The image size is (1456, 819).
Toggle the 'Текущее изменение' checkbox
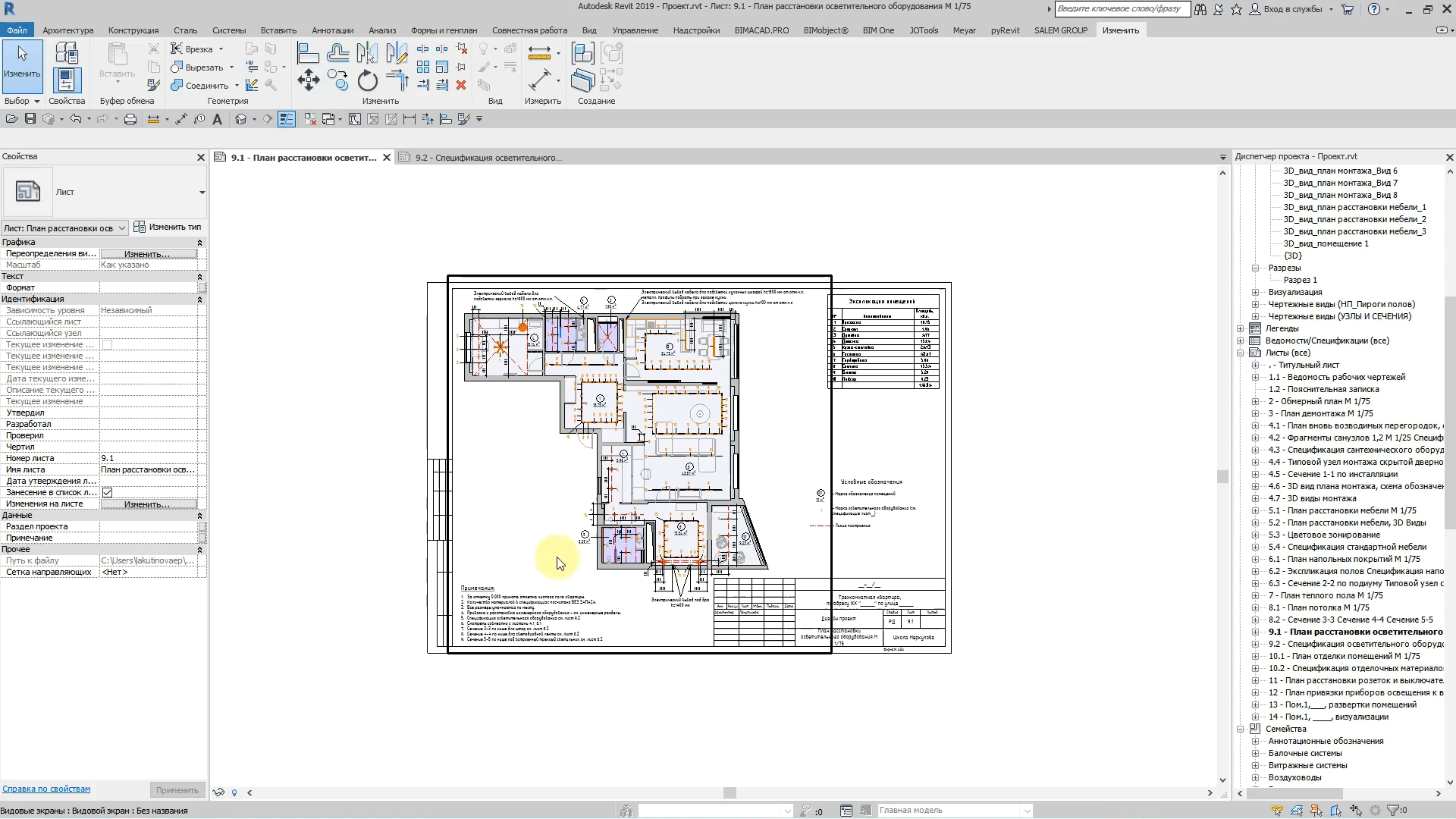pos(108,345)
